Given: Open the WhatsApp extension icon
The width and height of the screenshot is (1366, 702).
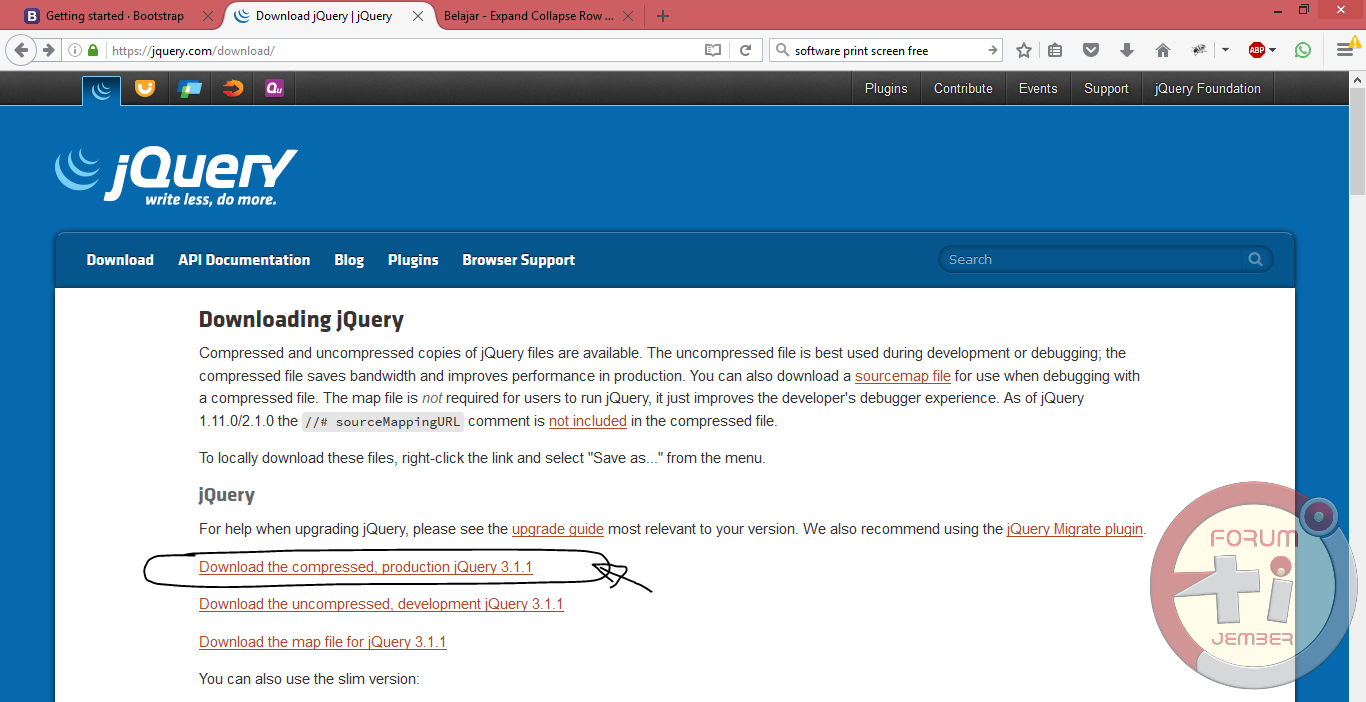Looking at the screenshot, I should click(1302, 50).
